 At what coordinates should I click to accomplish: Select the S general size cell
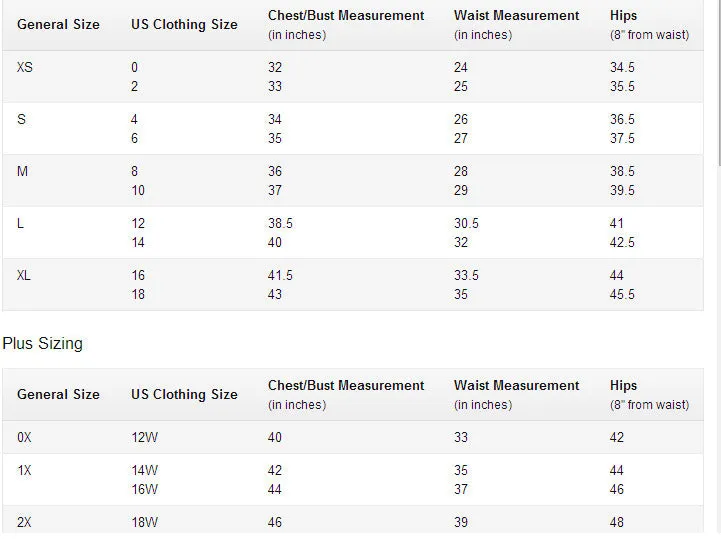[x=21, y=119]
